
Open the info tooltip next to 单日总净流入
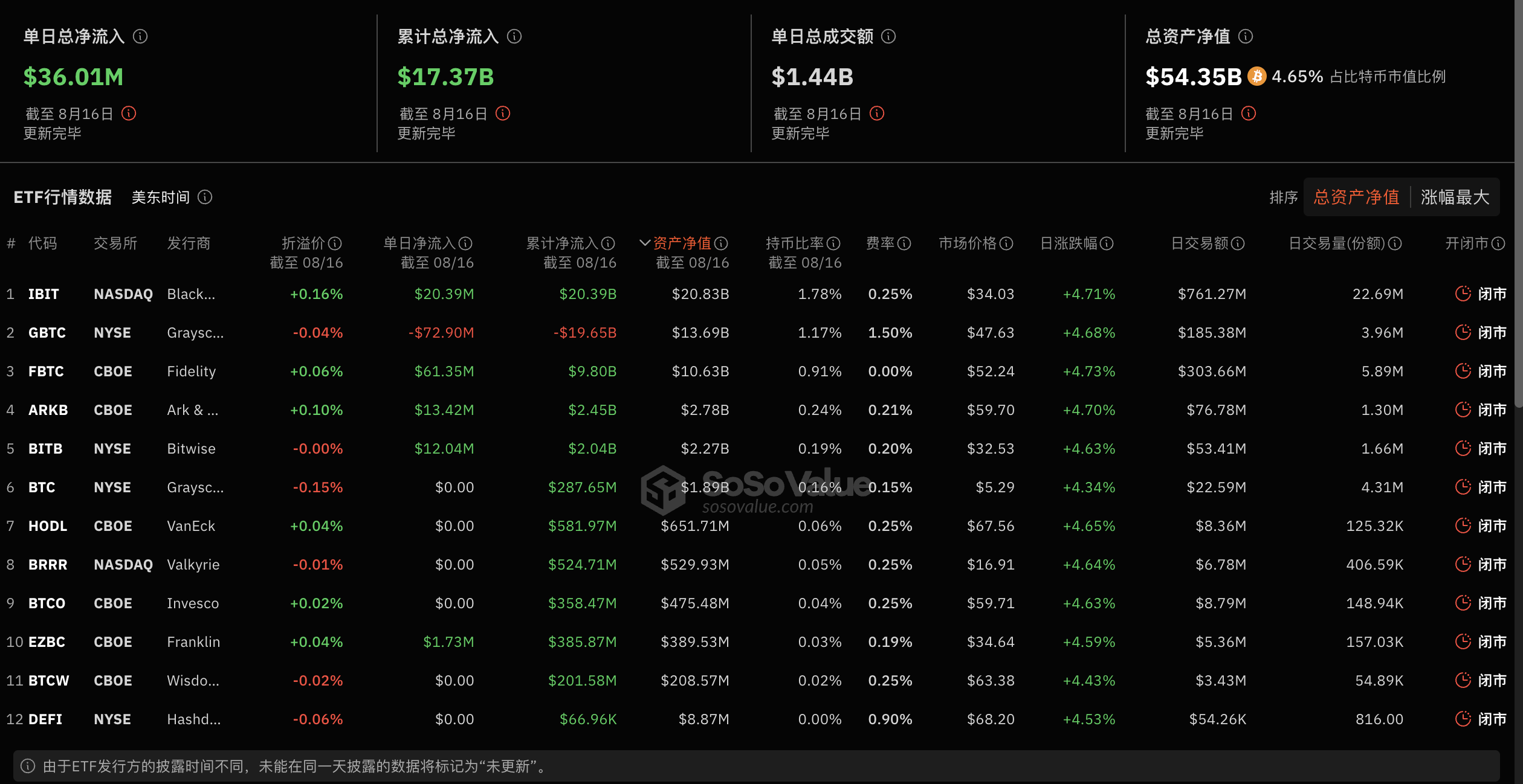tap(140, 36)
